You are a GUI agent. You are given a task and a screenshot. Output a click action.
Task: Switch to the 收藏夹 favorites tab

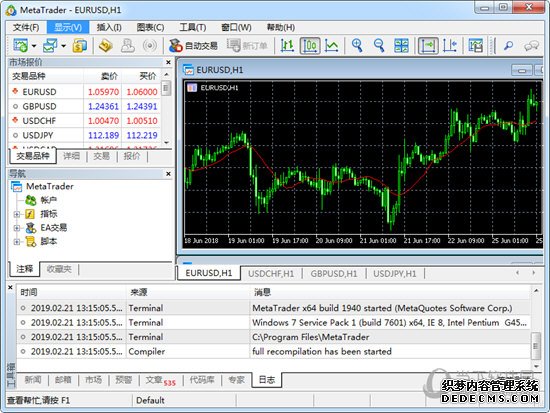coord(59,269)
